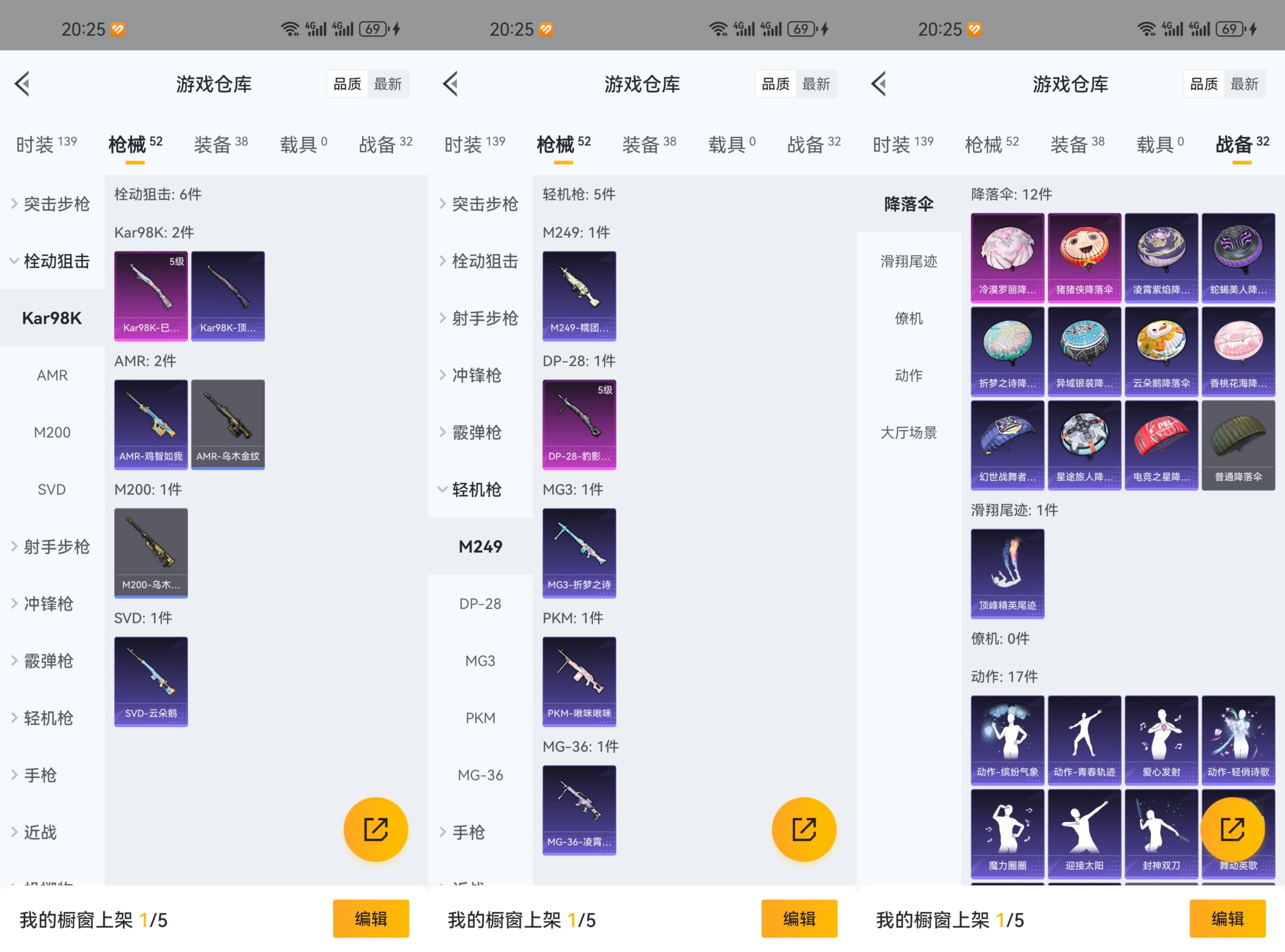Sort by 品质 in the left panel
The image size is (1285, 952).
click(348, 84)
